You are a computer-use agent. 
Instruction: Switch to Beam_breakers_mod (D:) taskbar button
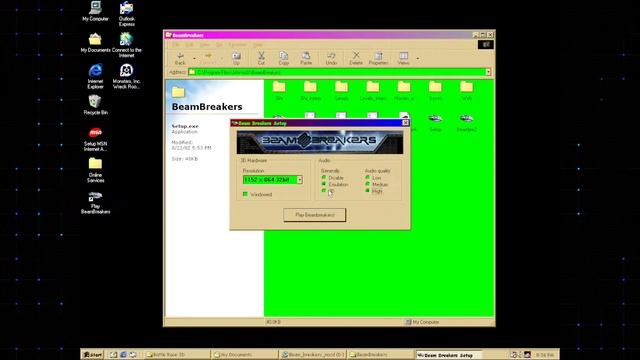tap(313, 355)
